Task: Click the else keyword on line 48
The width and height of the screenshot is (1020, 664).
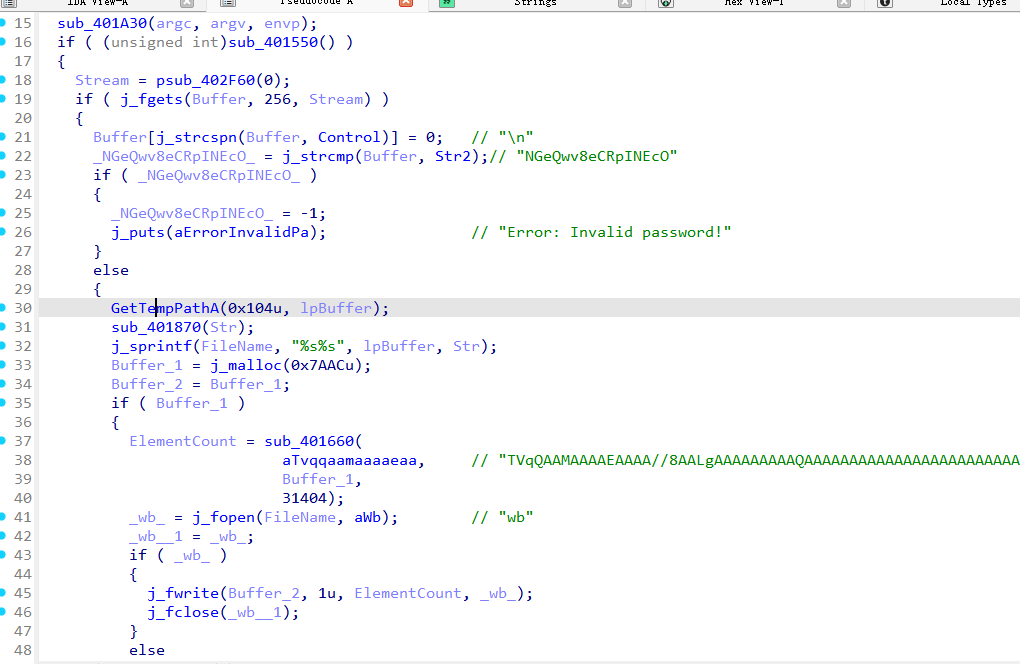Action: click(x=147, y=650)
